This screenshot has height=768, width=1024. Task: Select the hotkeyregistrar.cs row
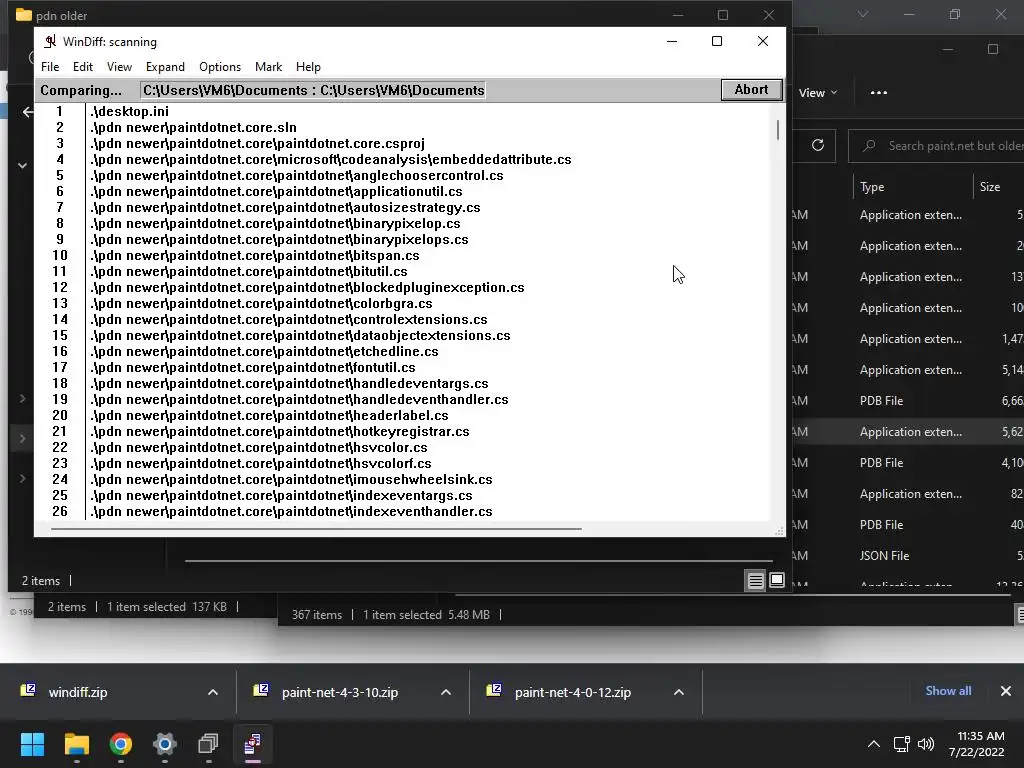tap(280, 431)
